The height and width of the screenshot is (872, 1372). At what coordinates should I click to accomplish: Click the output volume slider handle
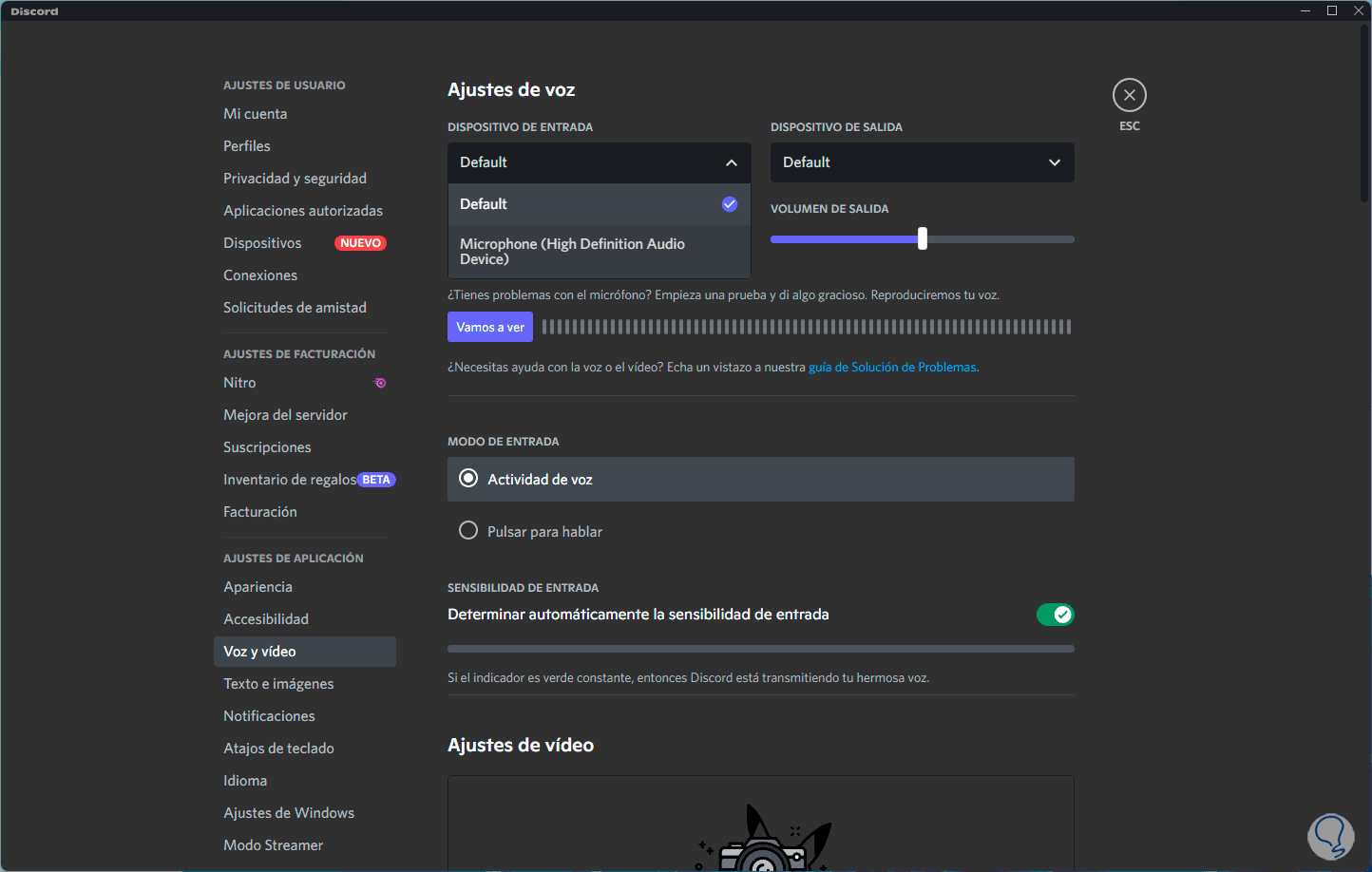point(923,239)
